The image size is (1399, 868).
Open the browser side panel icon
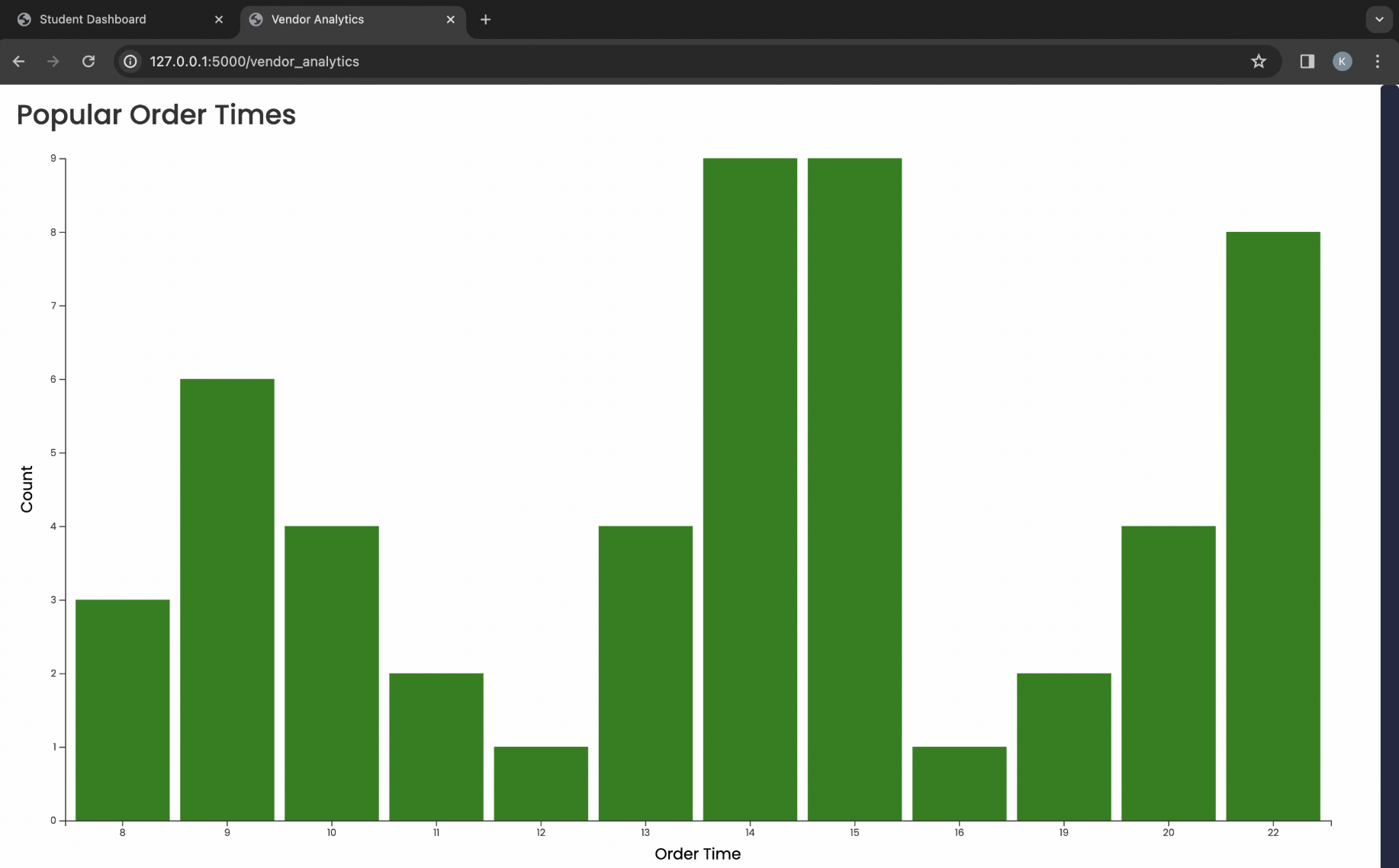1307,62
